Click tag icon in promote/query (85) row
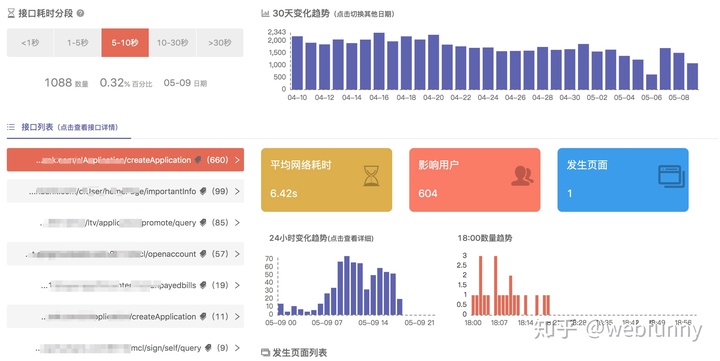720x361 pixels. pos(203,222)
